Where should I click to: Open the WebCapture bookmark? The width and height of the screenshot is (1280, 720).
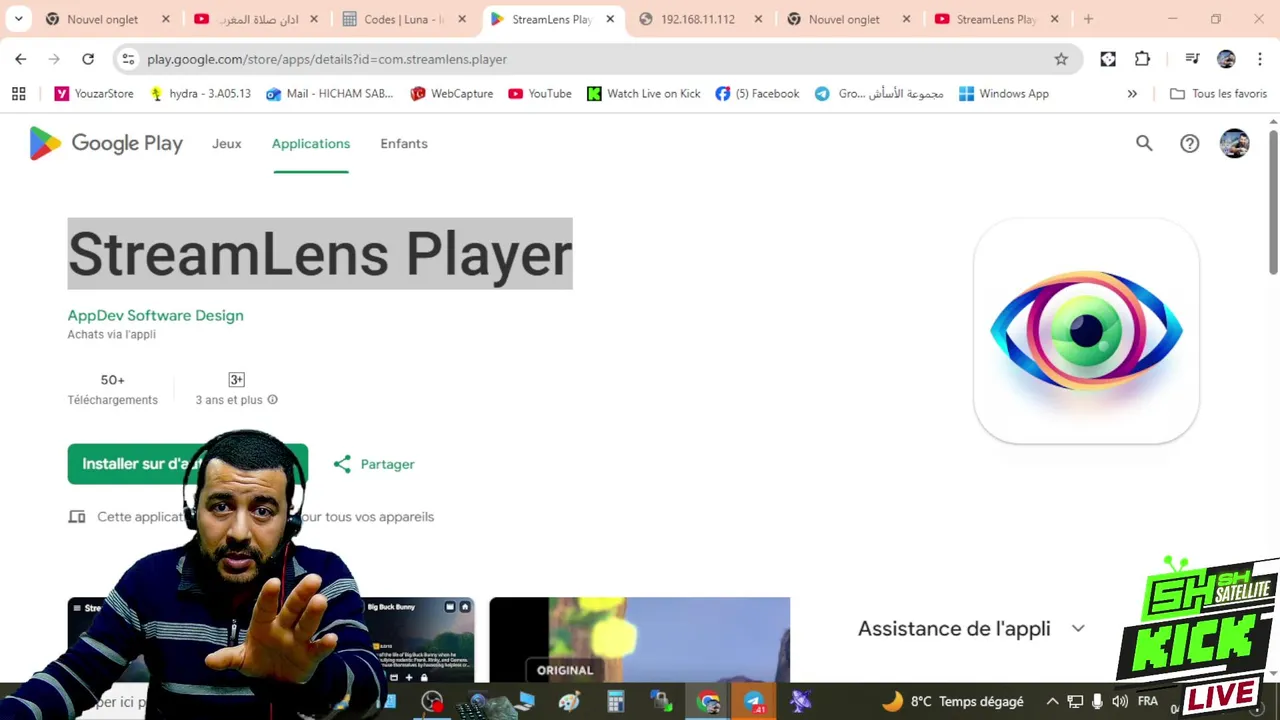(452, 93)
